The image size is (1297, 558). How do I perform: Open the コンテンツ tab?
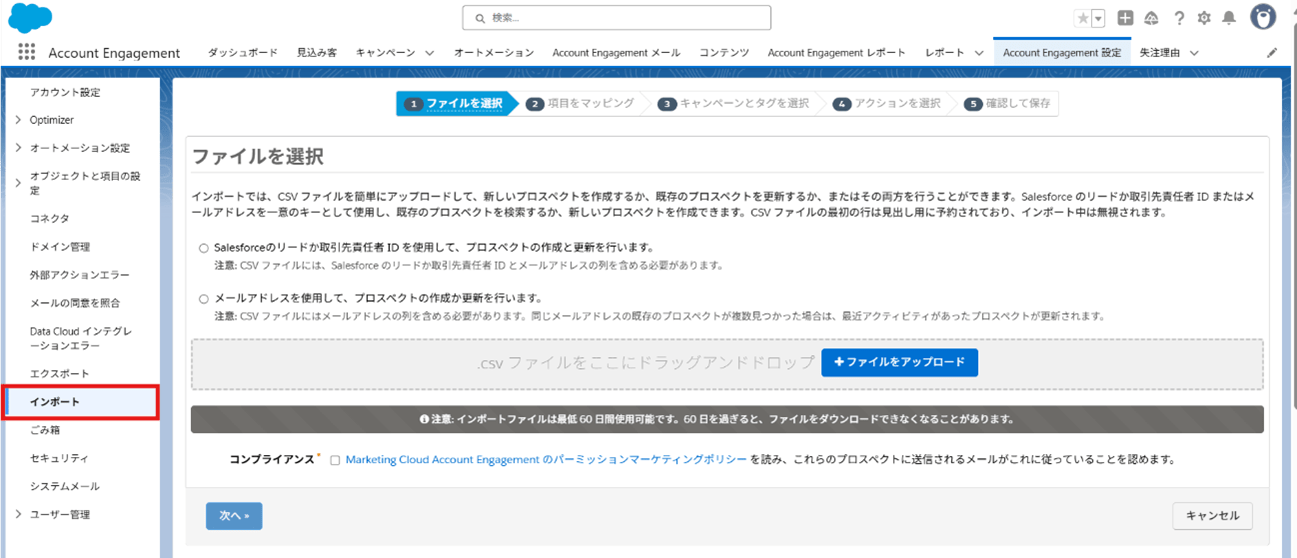724,53
